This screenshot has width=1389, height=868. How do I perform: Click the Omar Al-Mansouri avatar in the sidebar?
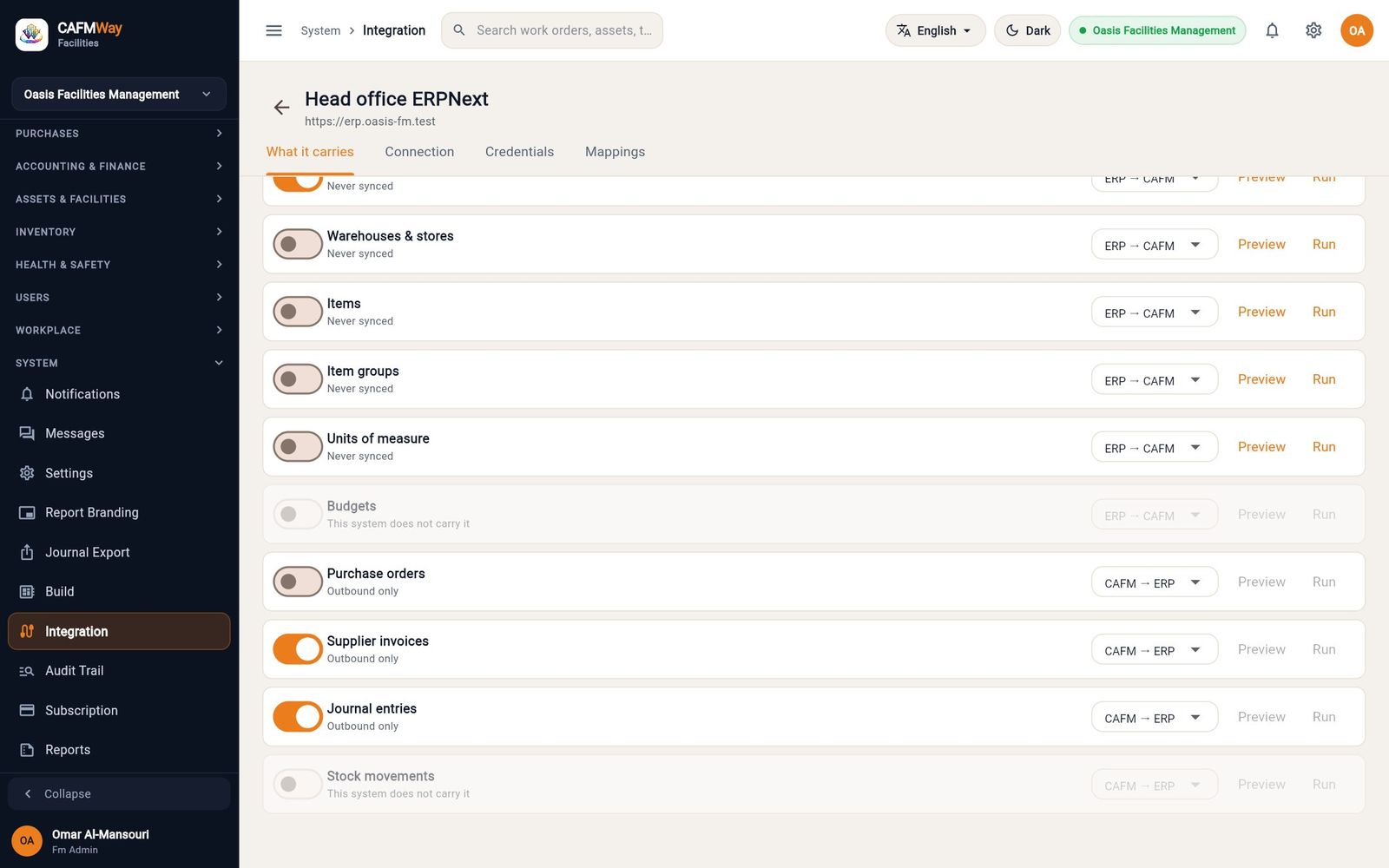pos(27,840)
